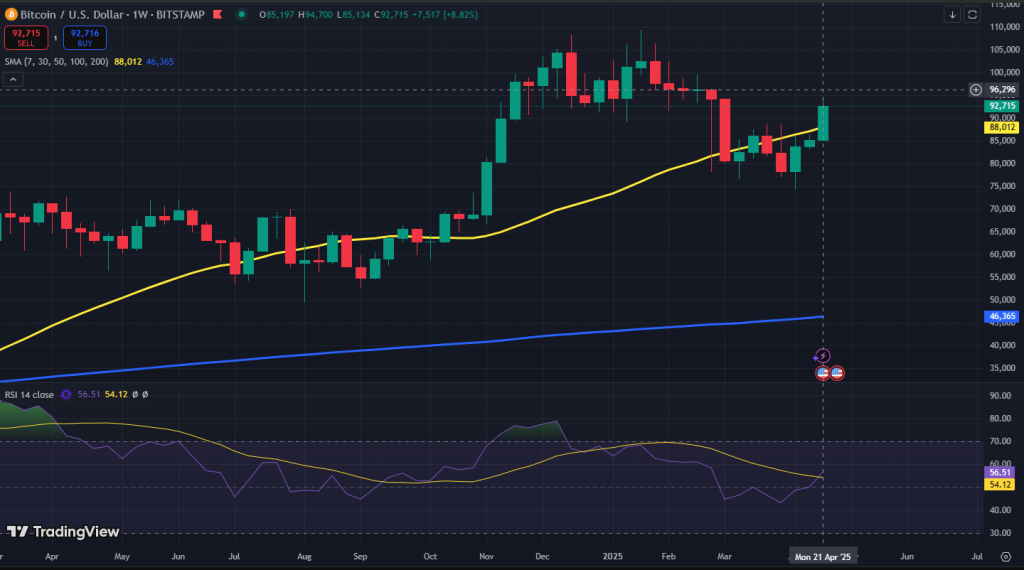
Task: Click the Aug label on time axis
Action: (304, 557)
